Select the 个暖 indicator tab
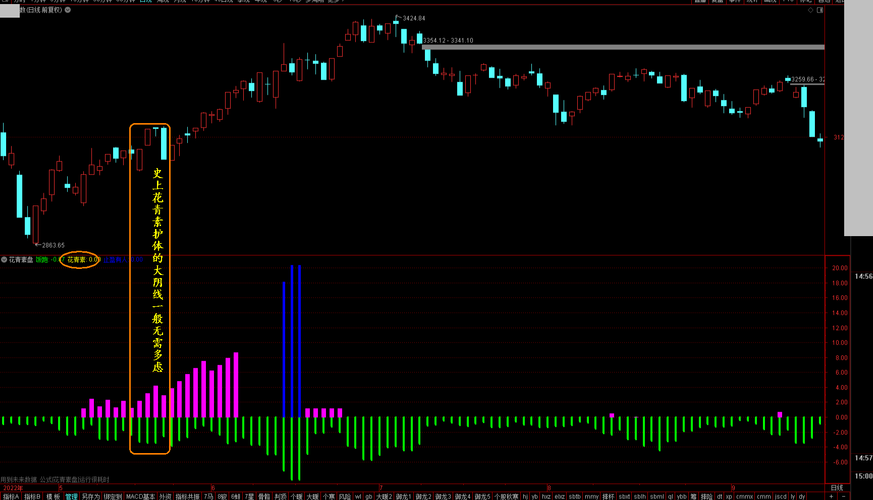 pyautogui.click(x=296, y=496)
